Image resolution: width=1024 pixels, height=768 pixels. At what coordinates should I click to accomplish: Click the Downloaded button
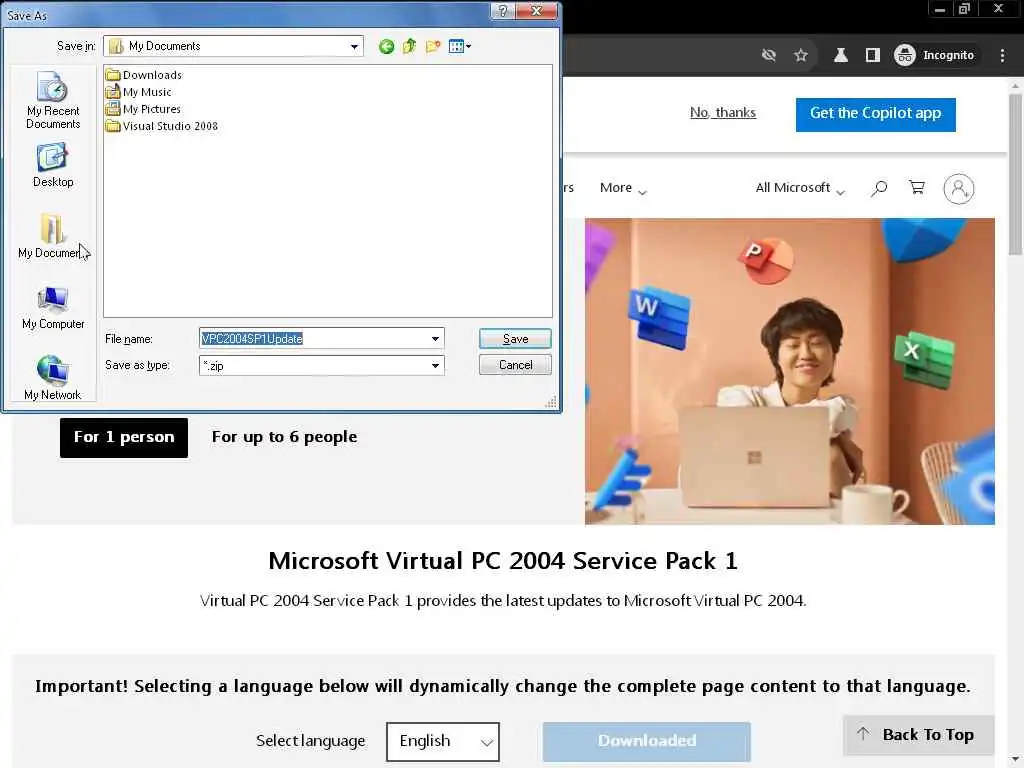pos(647,741)
